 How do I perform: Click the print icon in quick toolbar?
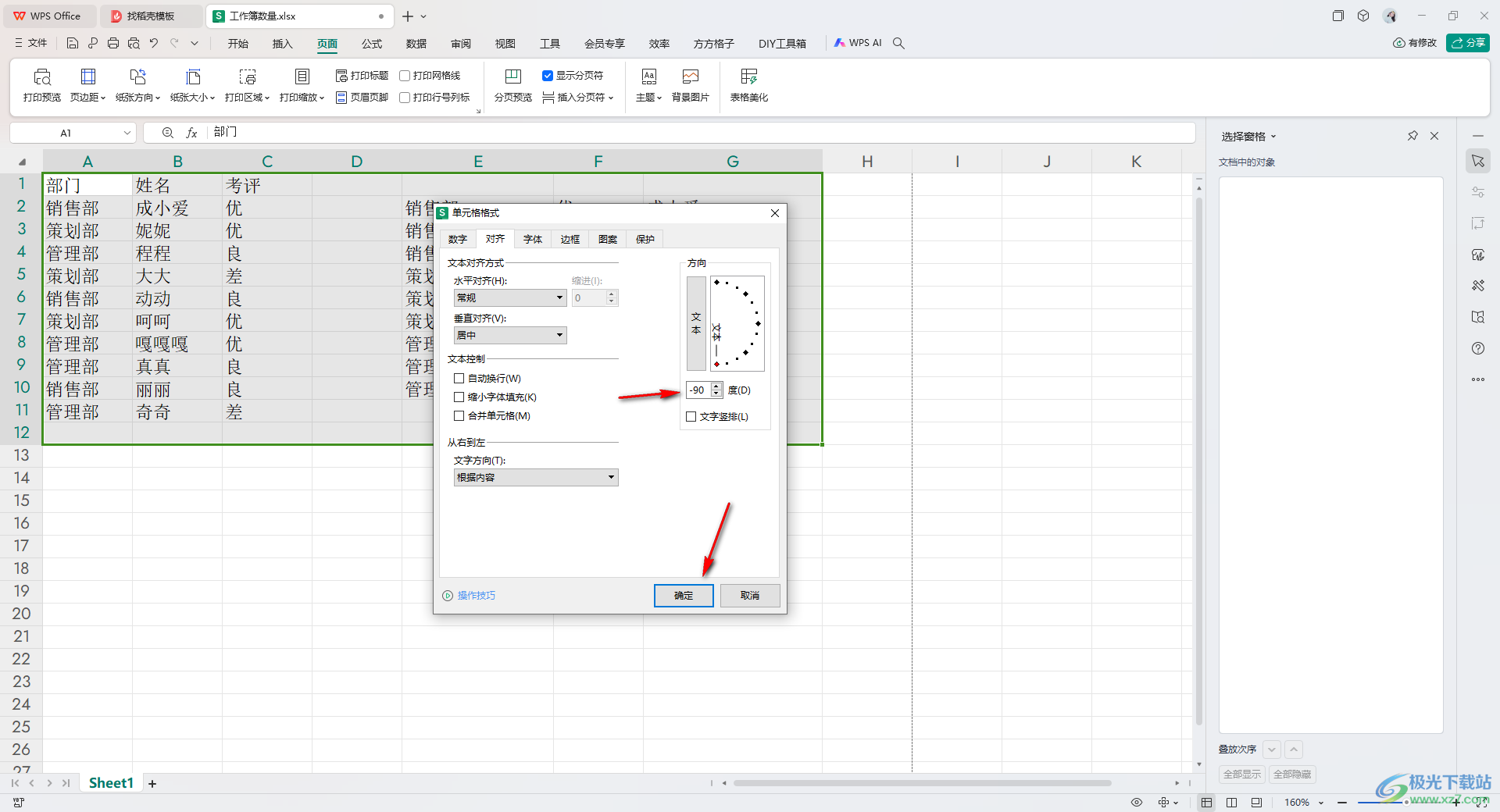tap(113, 44)
